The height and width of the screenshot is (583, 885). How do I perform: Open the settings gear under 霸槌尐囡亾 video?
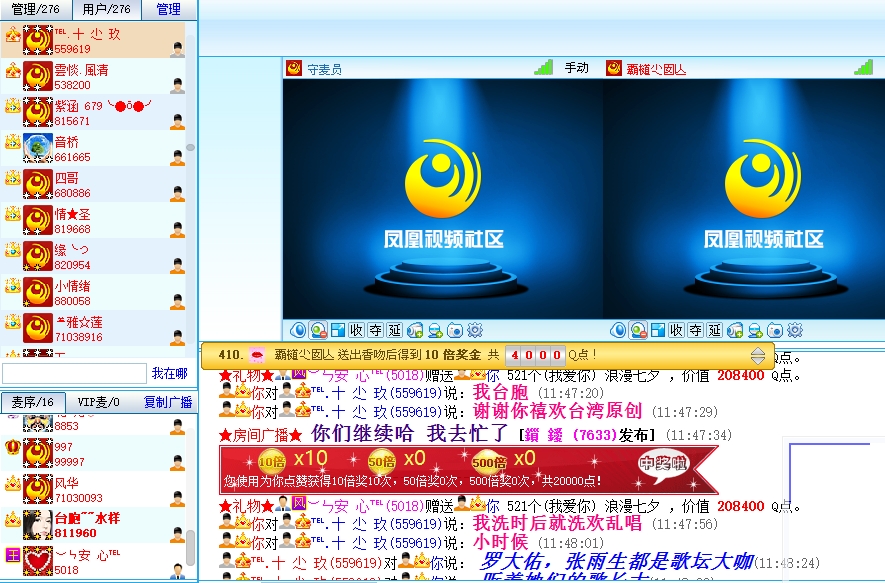point(795,330)
